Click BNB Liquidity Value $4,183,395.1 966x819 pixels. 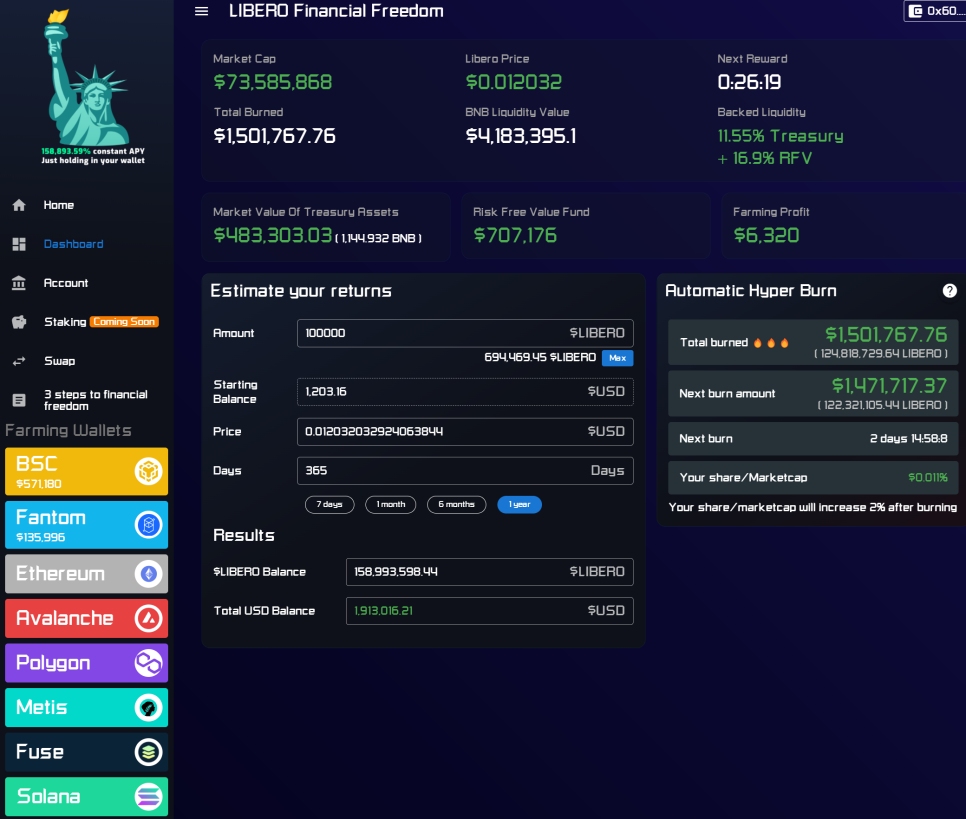pos(521,136)
